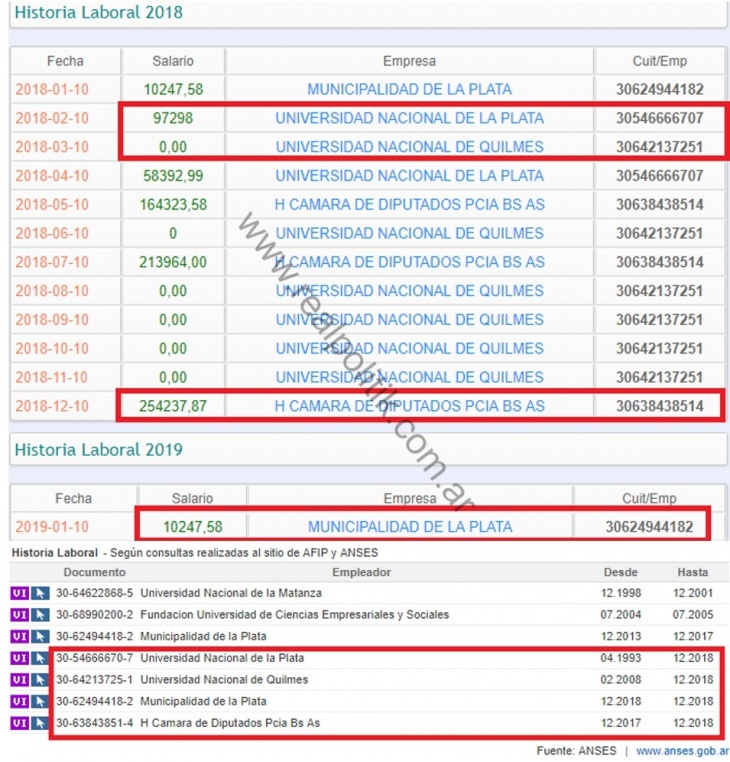Select the Documento column header
Viewport: 730px width, 762px height.
click(94, 572)
